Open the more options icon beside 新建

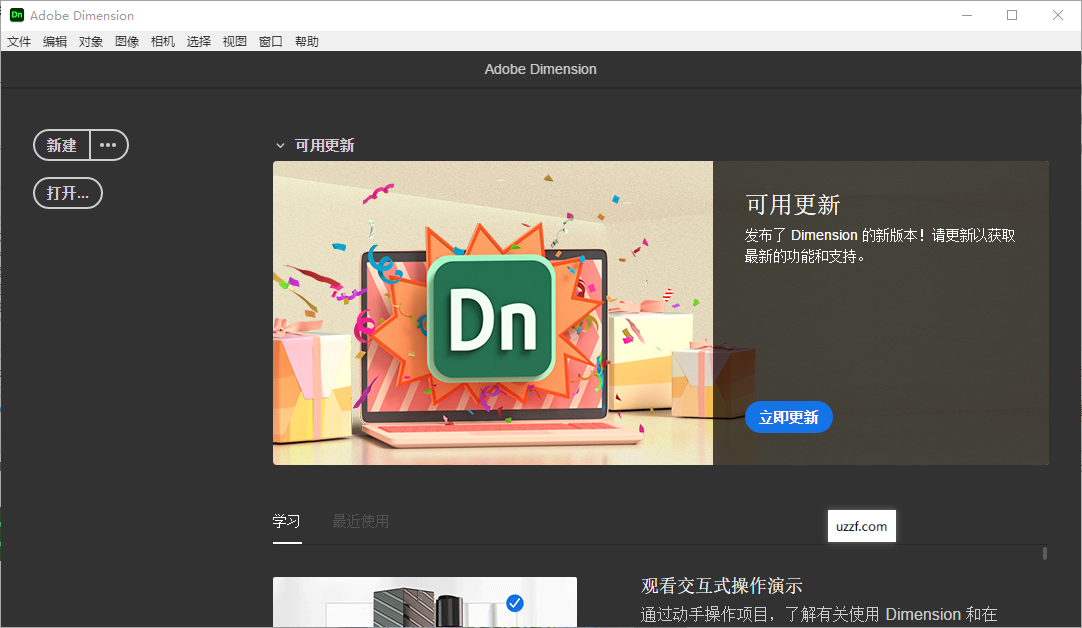point(108,145)
